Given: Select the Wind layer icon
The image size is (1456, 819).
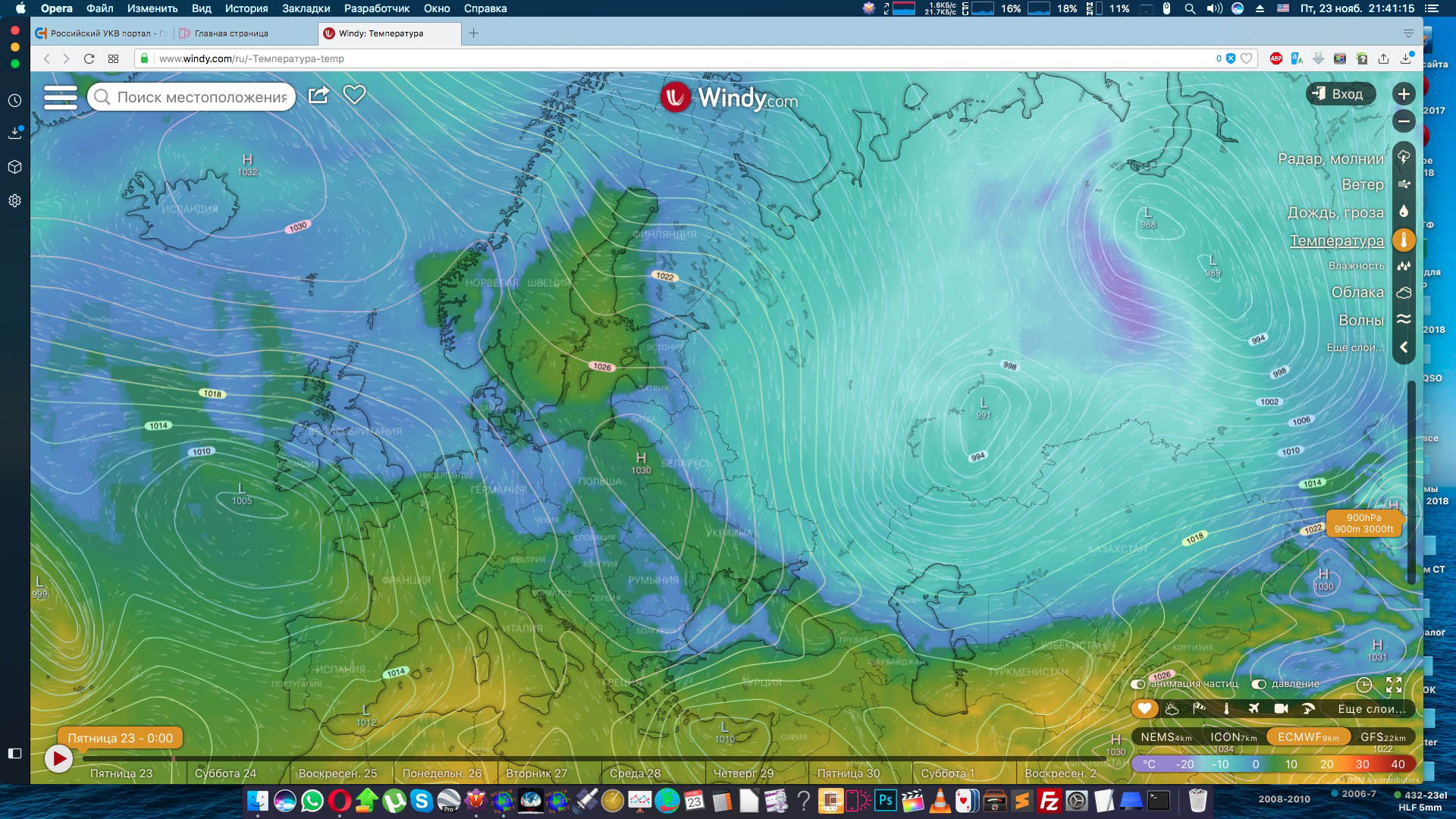Looking at the screenshot, I should (1404, 184).
